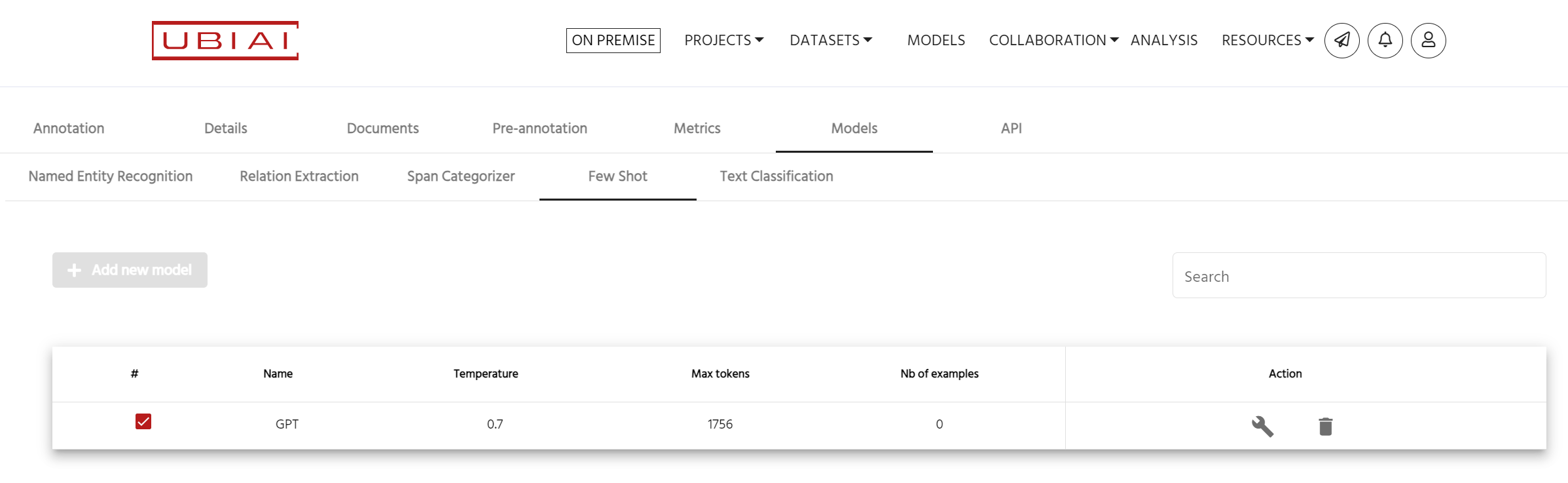
Task: Open the user profile icon
Action: (1428, 41)
